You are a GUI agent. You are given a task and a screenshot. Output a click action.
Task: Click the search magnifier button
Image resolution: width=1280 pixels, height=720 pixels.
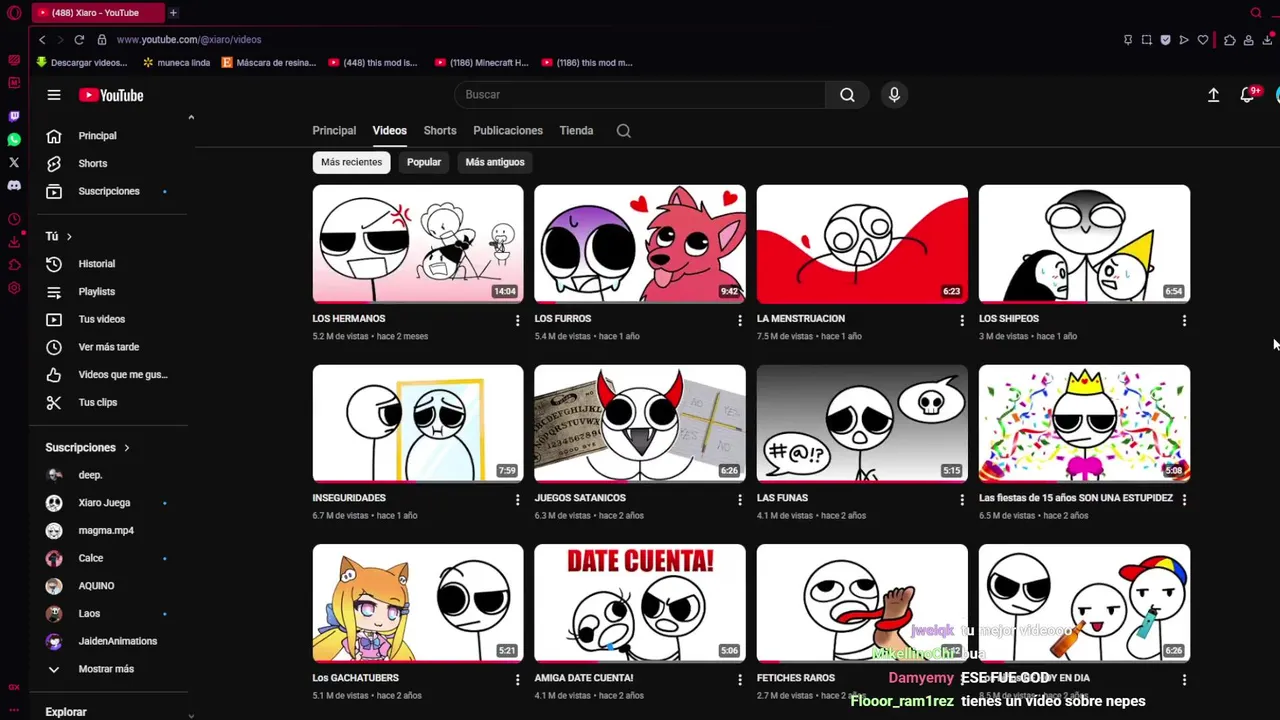847,95
